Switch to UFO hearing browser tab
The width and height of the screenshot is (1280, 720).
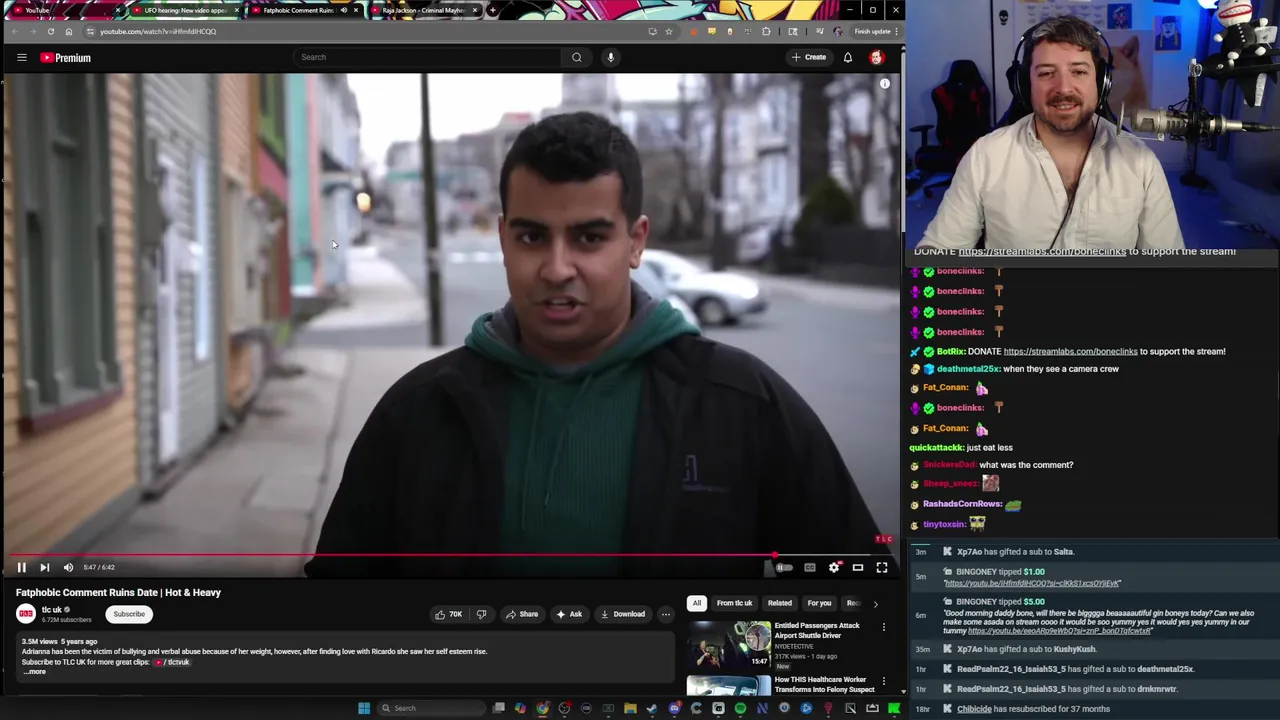point(184,10)
